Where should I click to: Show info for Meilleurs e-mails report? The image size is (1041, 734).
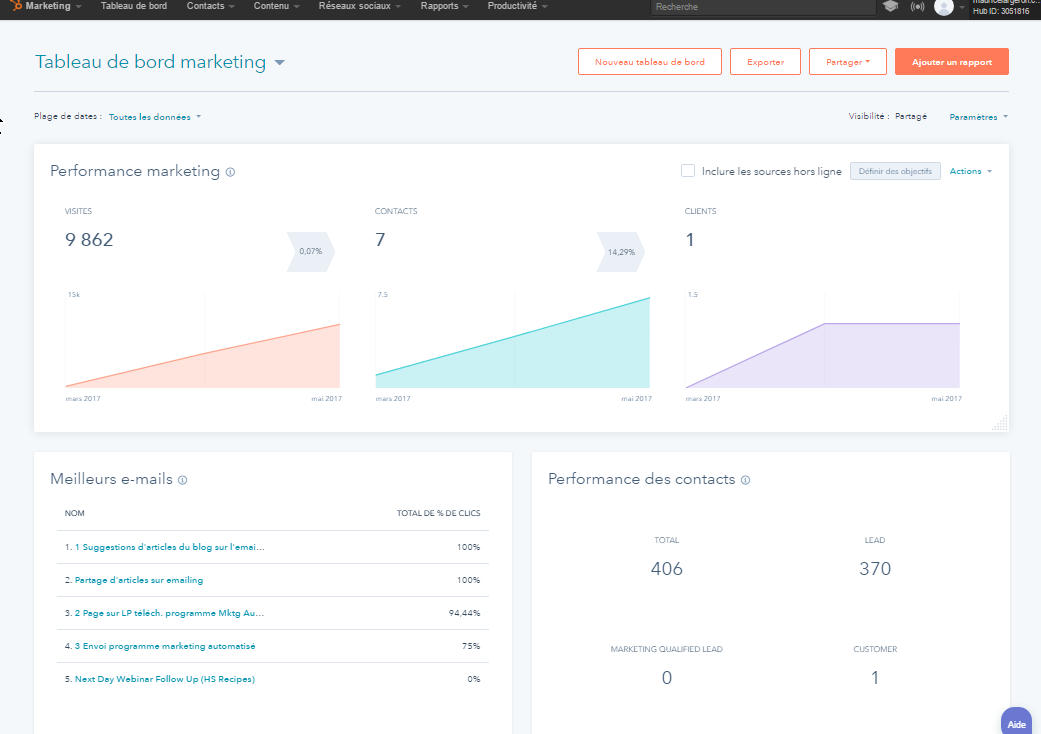tap(183, 480)
